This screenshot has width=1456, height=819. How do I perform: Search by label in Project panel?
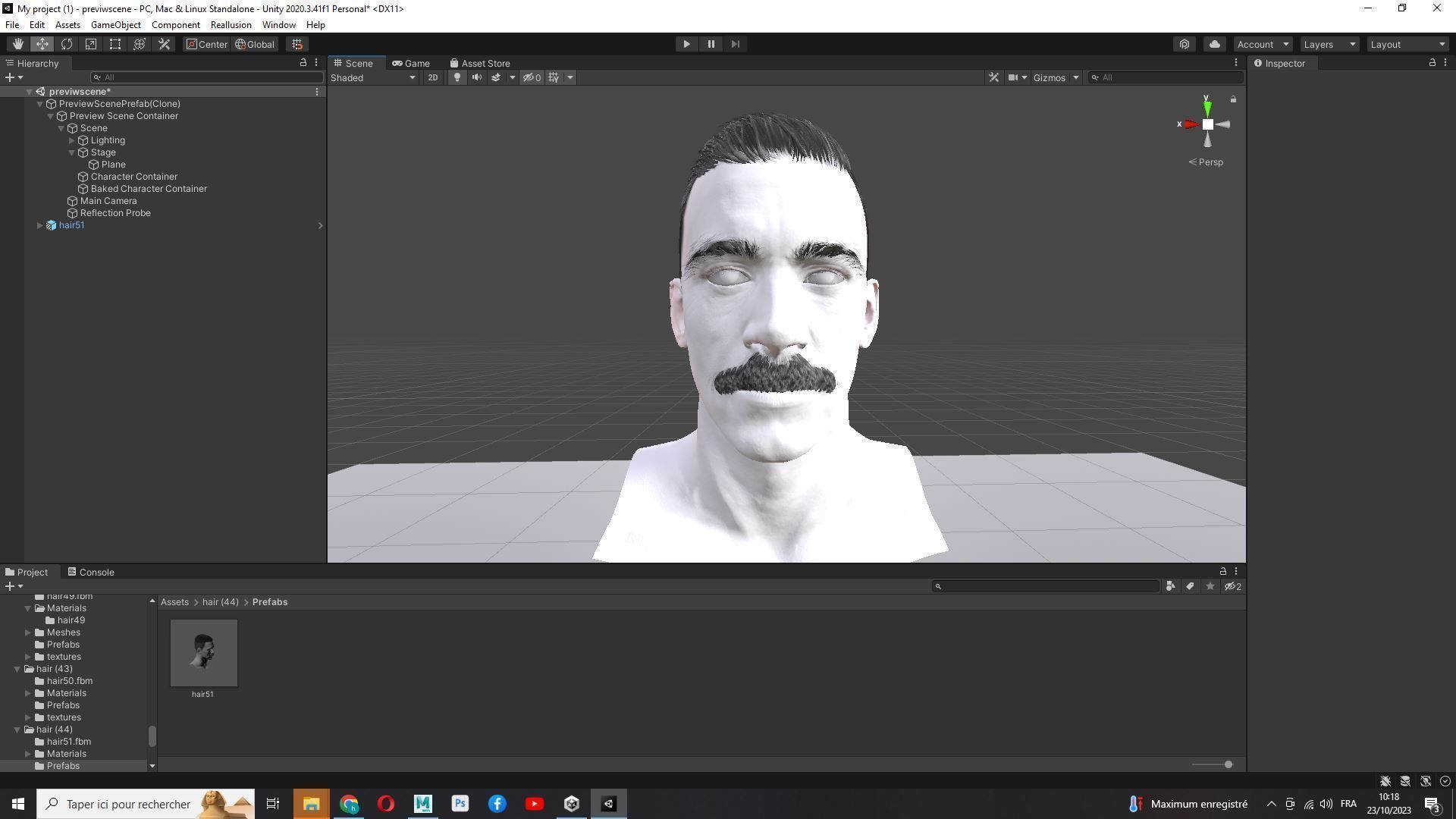1190,586
